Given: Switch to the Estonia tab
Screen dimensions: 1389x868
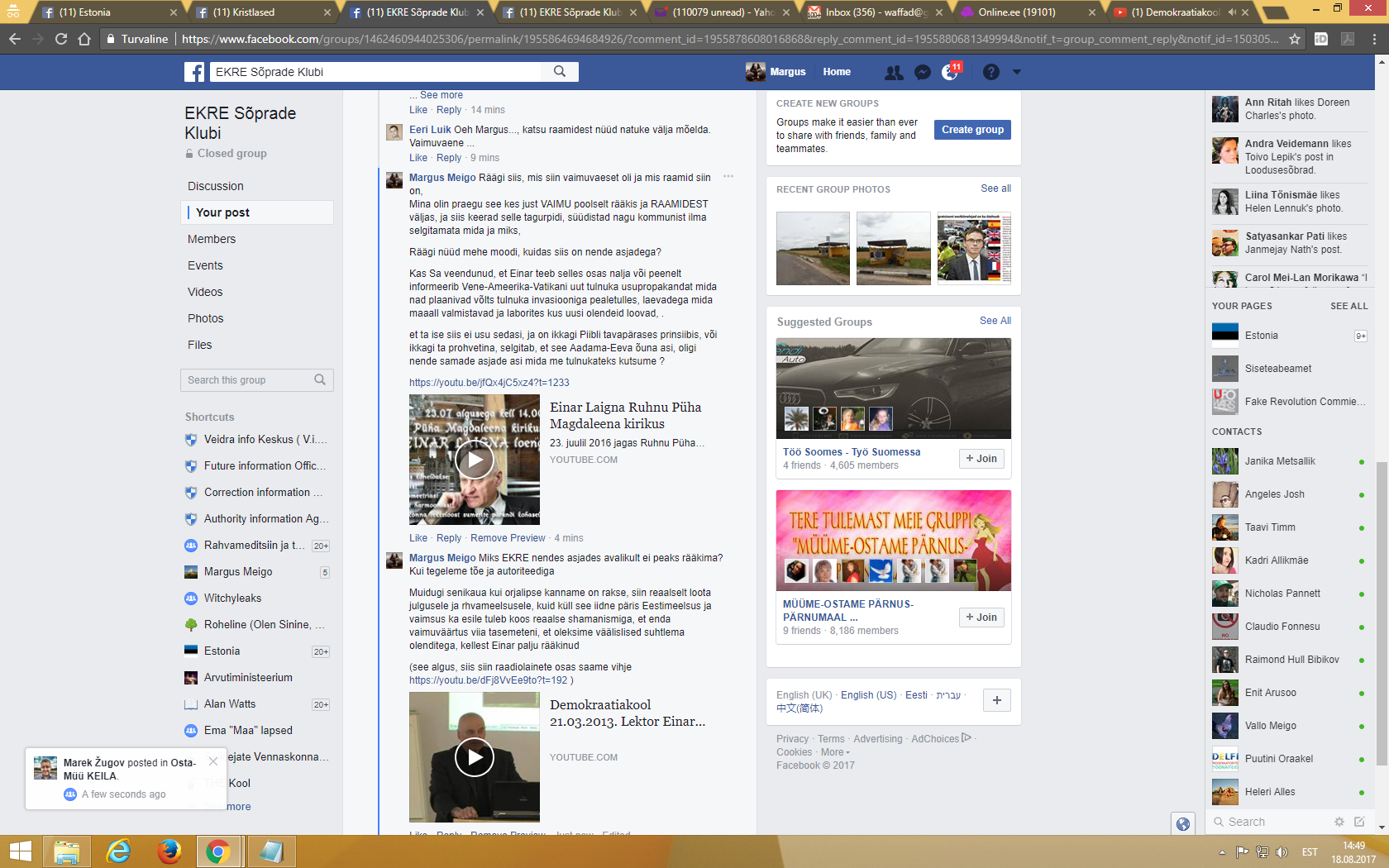Looking at the screenshot, I should point(109,12).
